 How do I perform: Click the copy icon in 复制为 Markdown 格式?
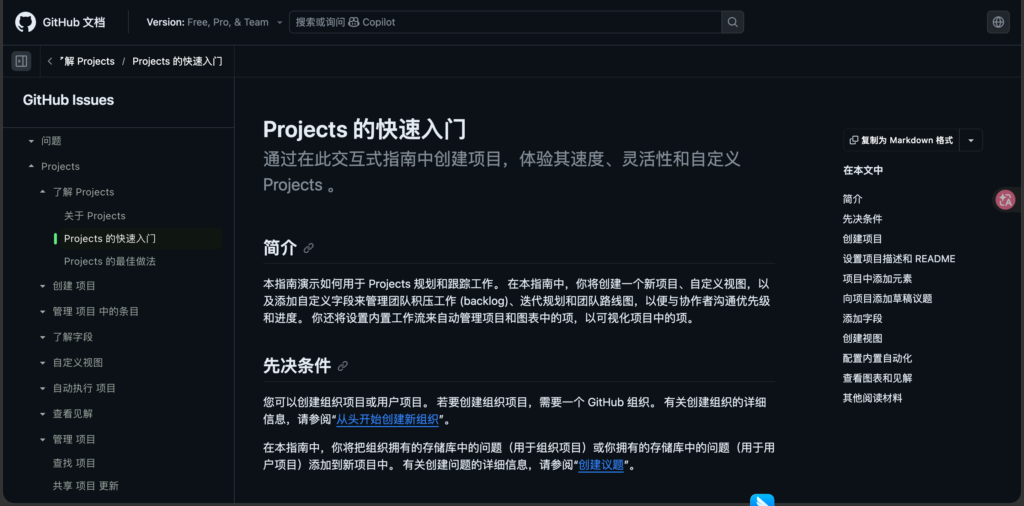854,140
